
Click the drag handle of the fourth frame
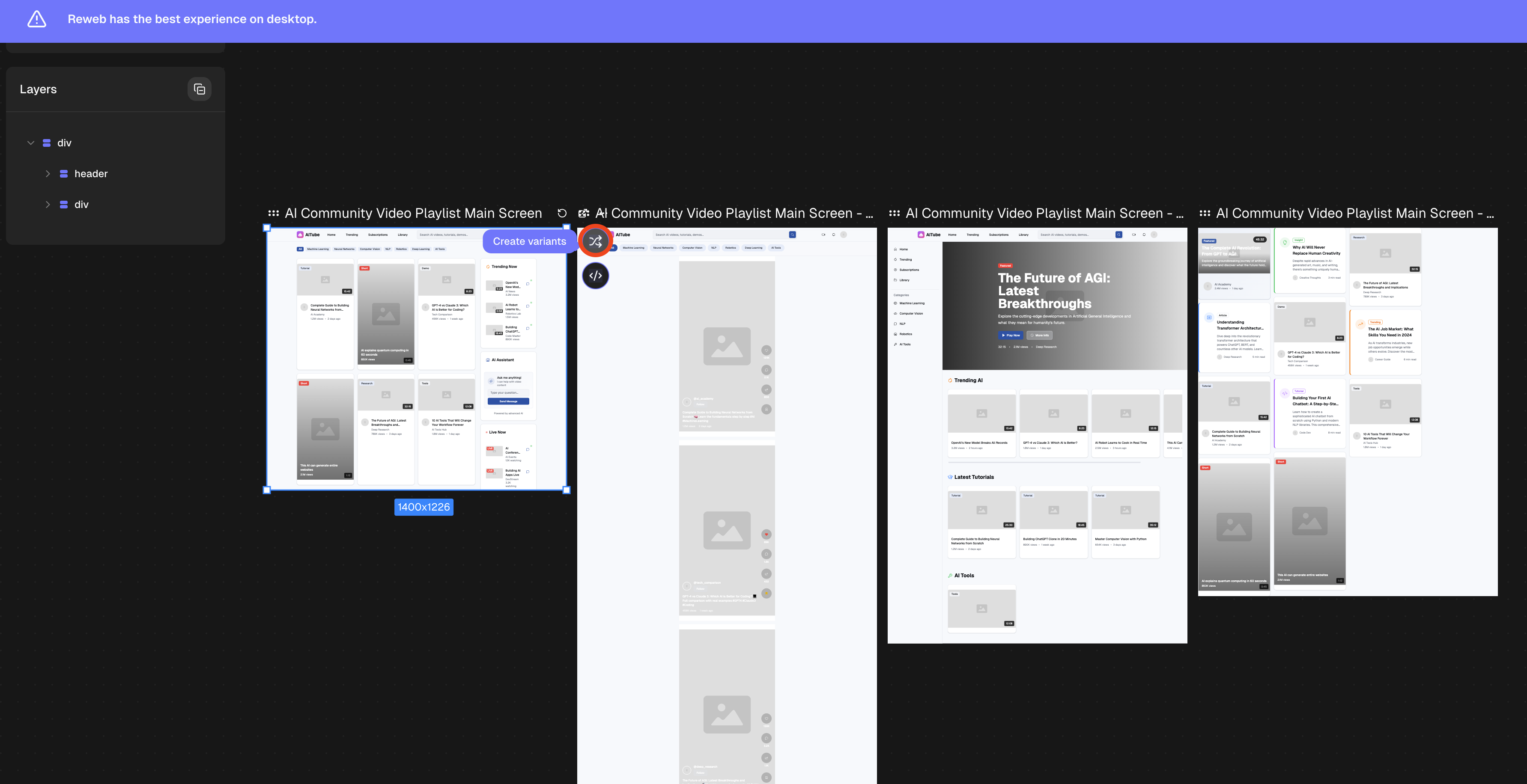point(1205,214)
